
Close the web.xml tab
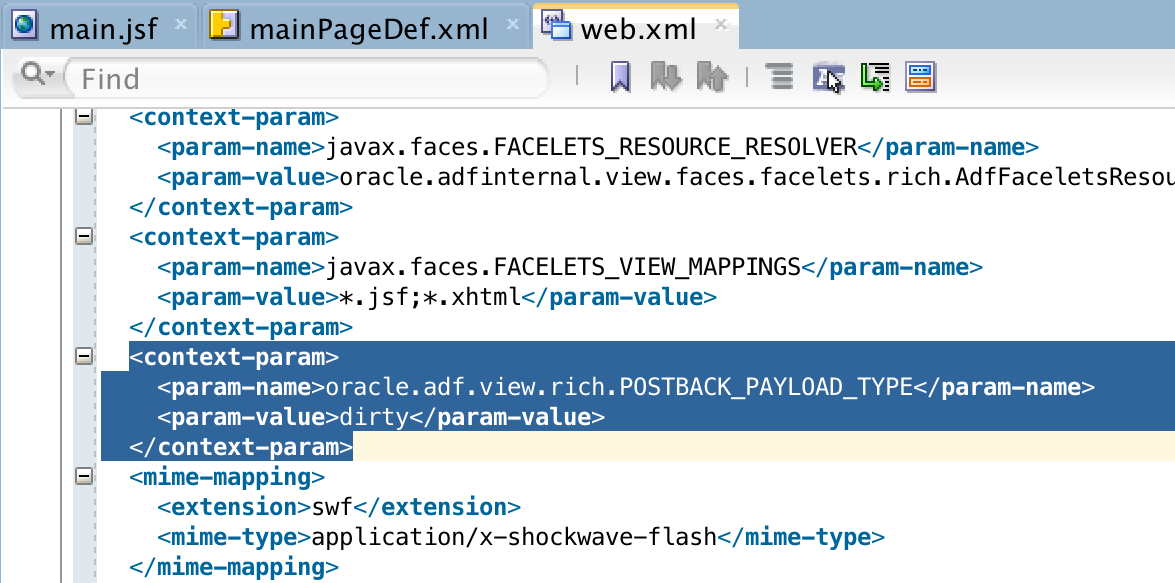(x=721, y=25)
